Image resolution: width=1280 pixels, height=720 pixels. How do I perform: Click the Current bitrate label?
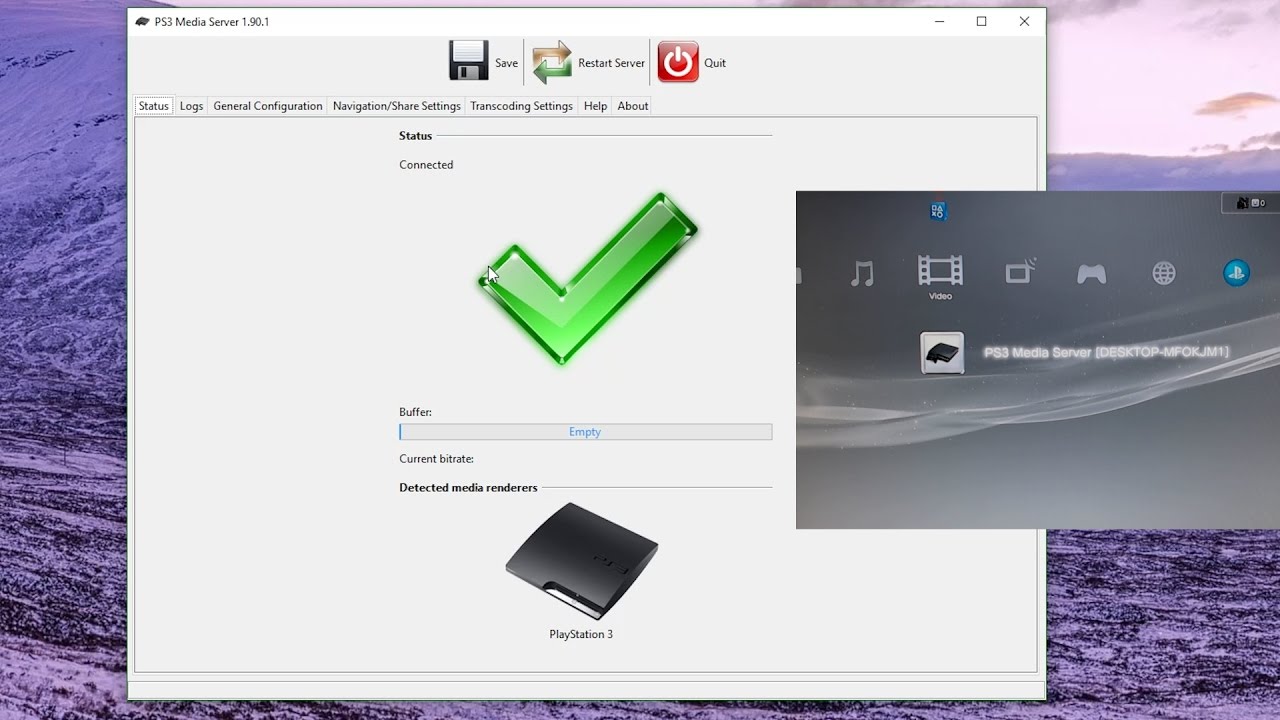437,459
